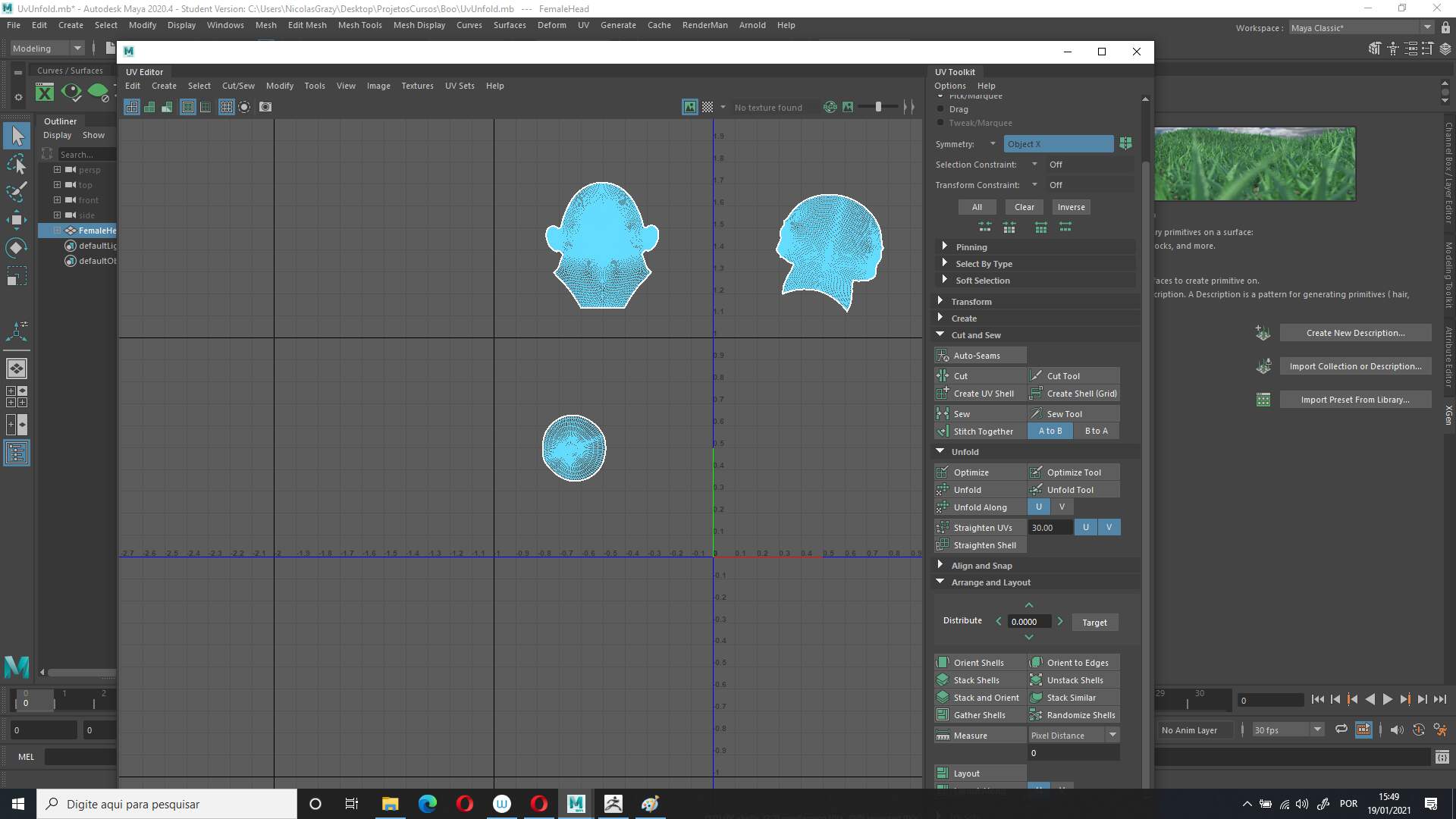
Task: Open File Explorer from the taskbar
Action: (390, 803)
